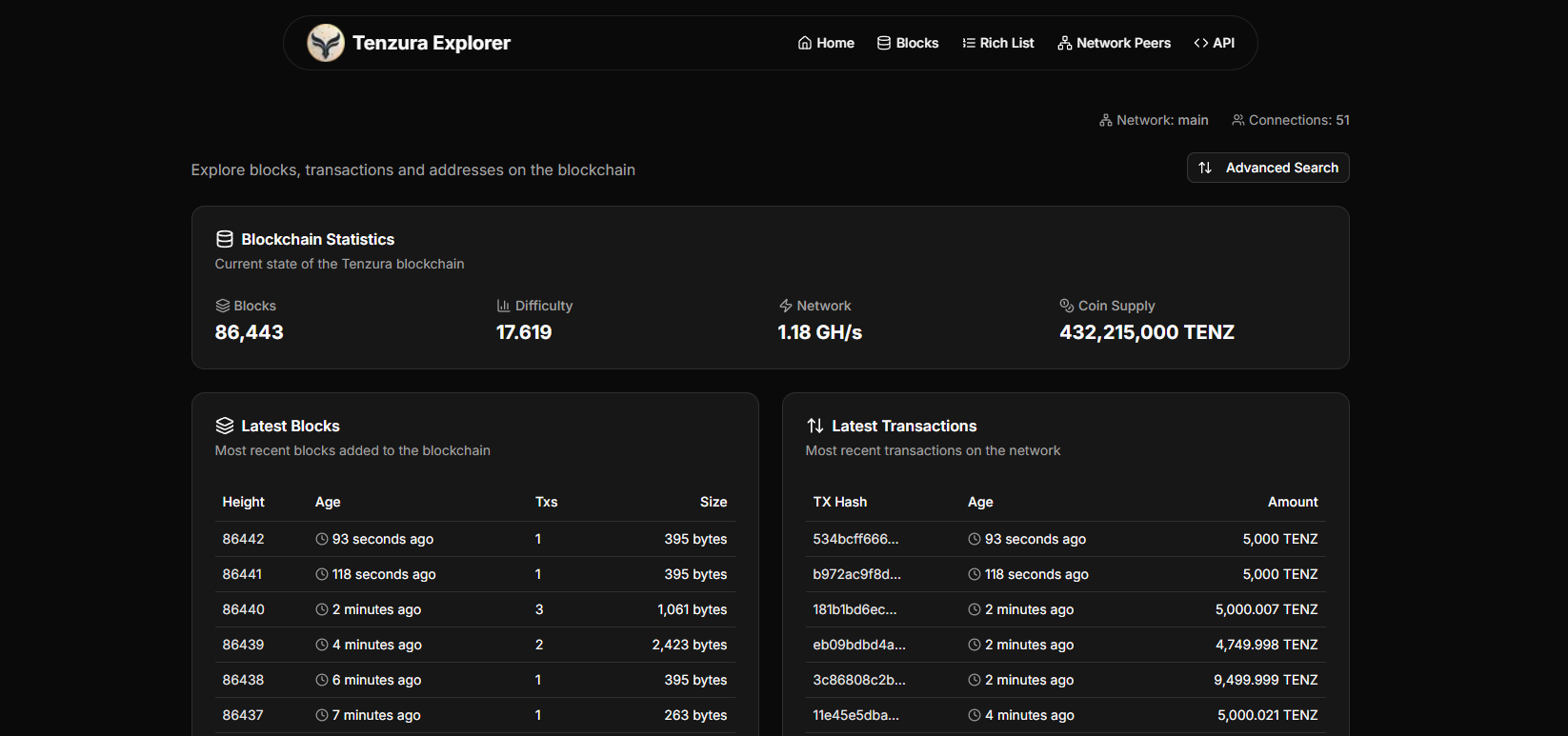
Task: Open block height 86442
Action: pyautogui.click(x=244, y=539)
